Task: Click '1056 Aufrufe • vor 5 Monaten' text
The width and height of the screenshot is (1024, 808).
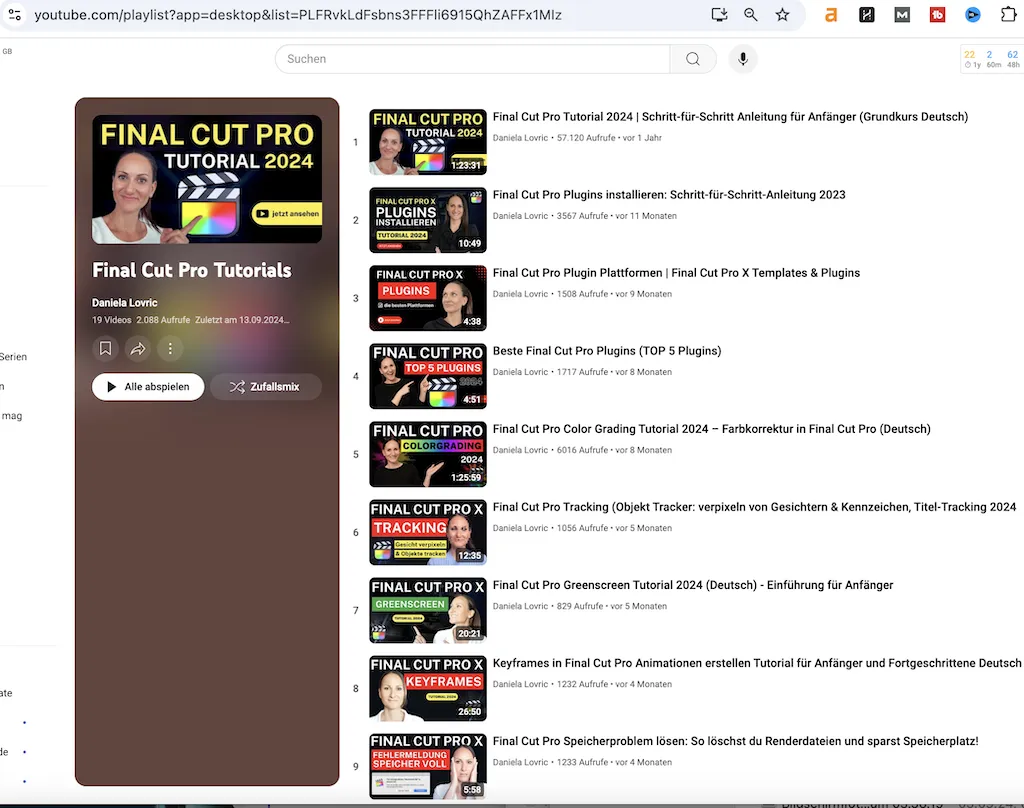Action: click(615, 528)
